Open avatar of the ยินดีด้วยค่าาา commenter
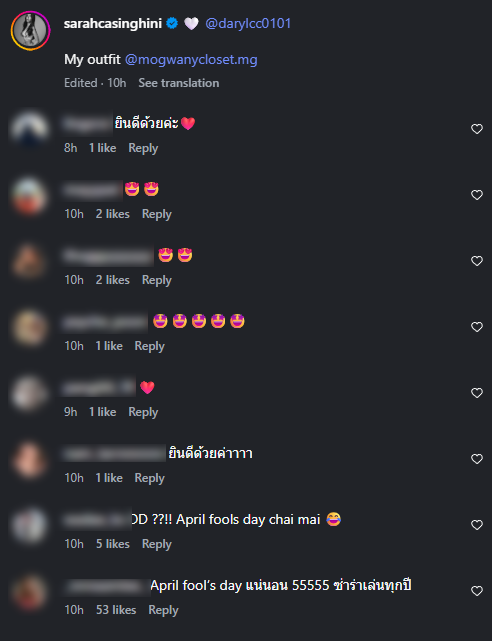Viewport: 492px width, 641px height. pos(29,459)
